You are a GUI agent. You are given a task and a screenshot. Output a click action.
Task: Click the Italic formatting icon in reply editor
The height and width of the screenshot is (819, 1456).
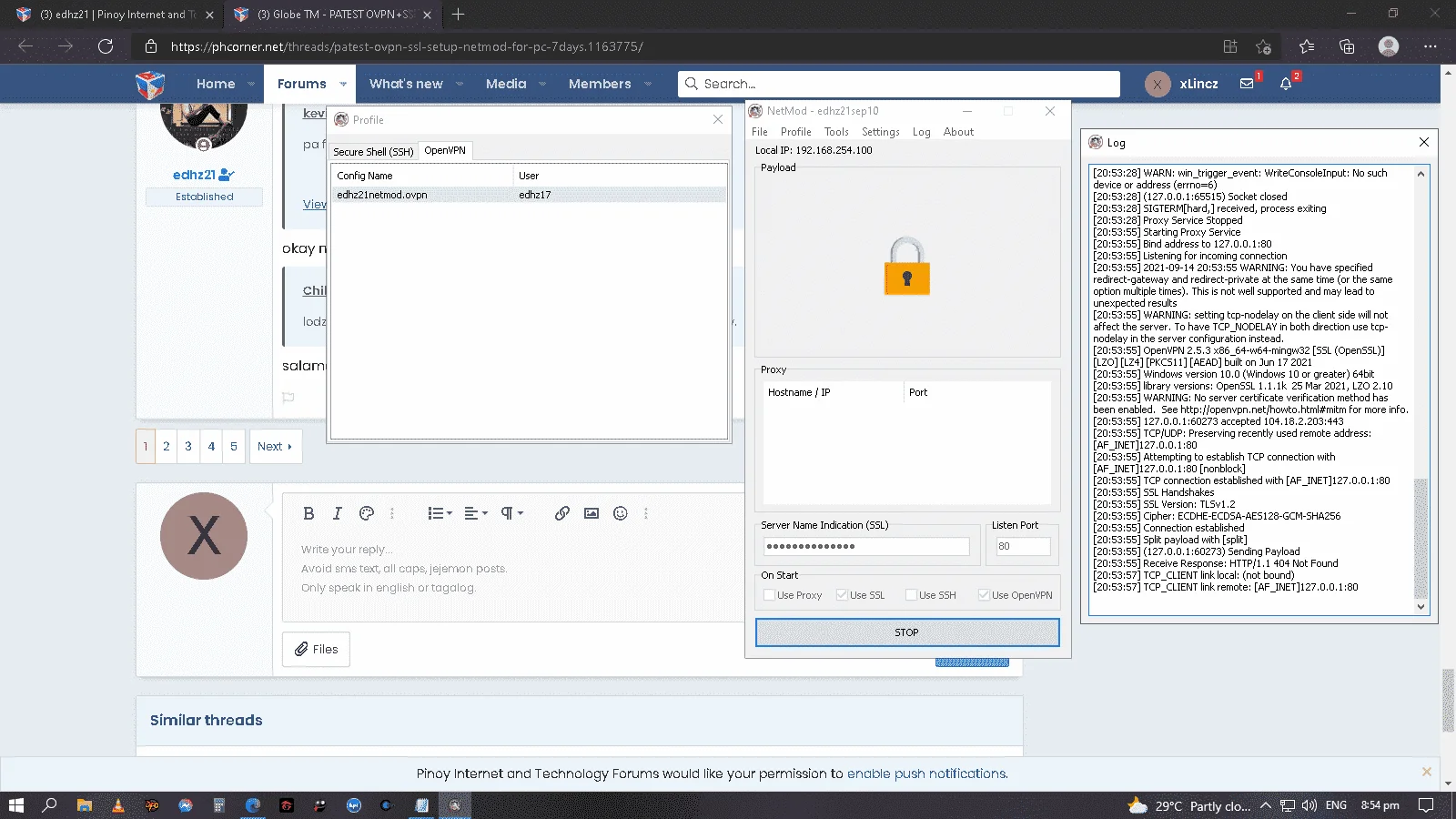337,513
